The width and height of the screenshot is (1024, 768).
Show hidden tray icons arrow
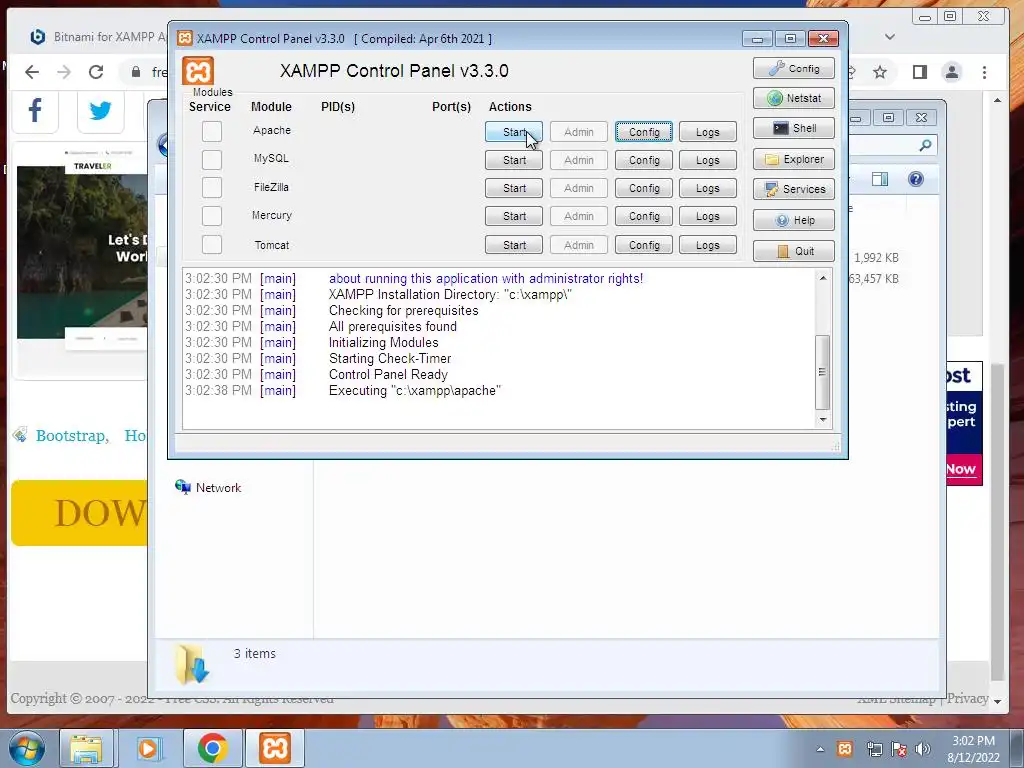(820, 749)
